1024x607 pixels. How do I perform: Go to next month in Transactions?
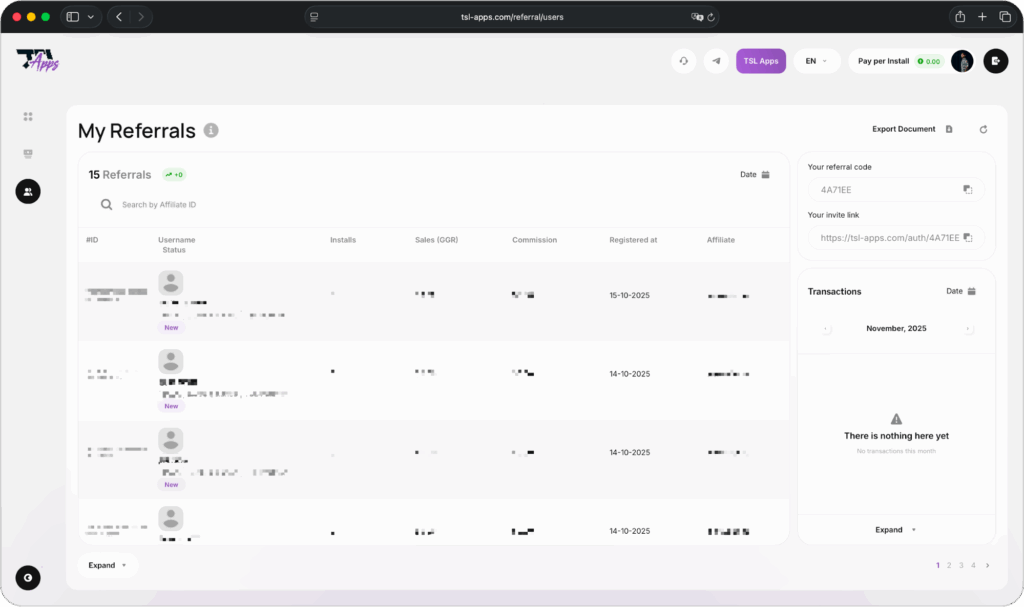pos(967,329)
